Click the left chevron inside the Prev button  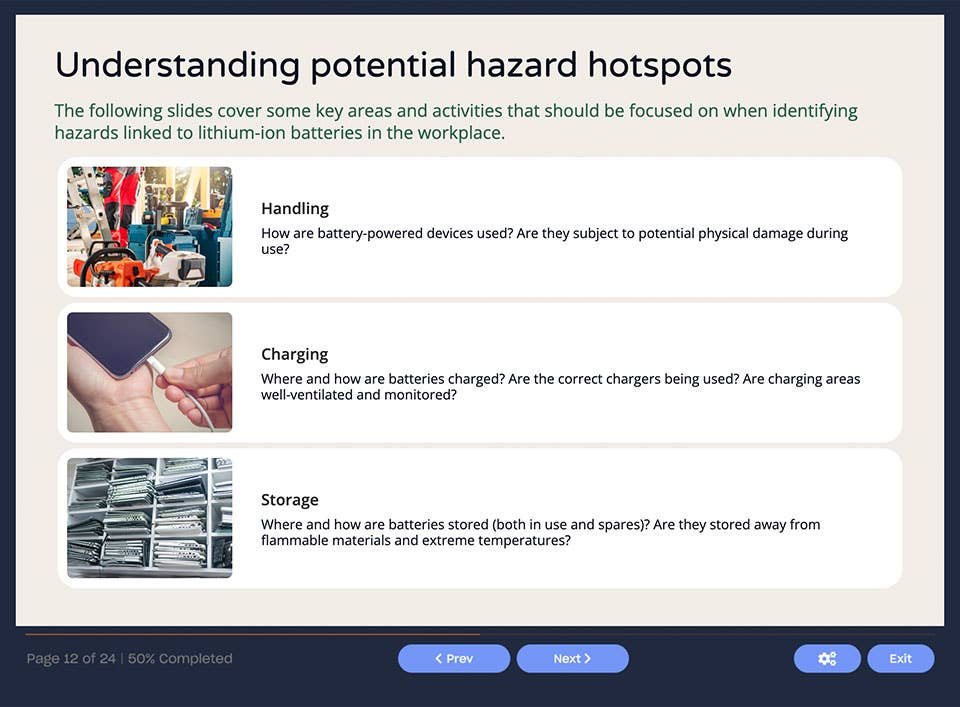click(438, 658)
